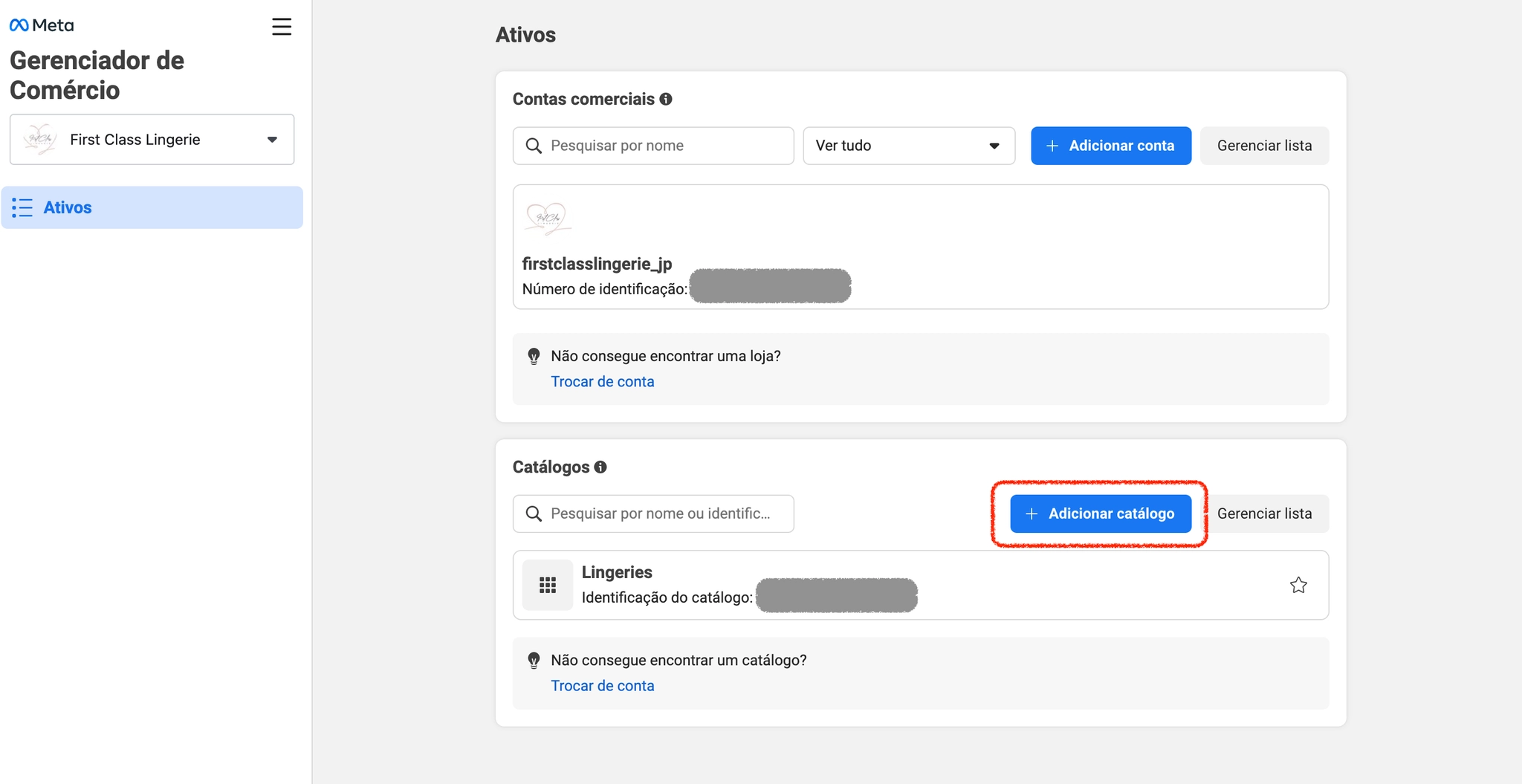Focus the catalog search by name or ID field
The height and width of the screenshot is (784, 1522).
pos(653,514)
